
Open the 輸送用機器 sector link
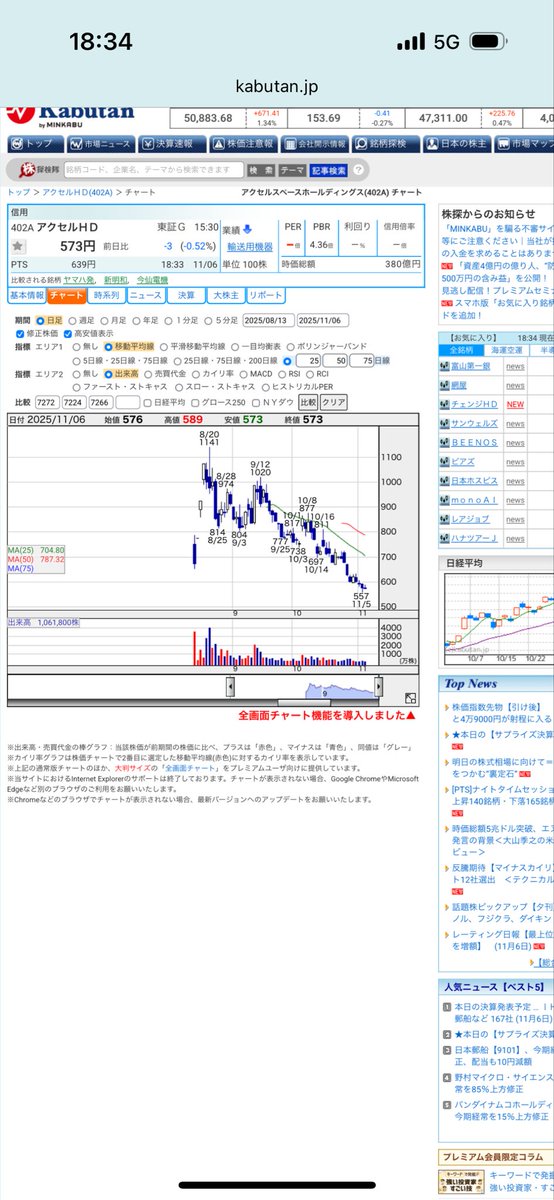pos(249,246)
